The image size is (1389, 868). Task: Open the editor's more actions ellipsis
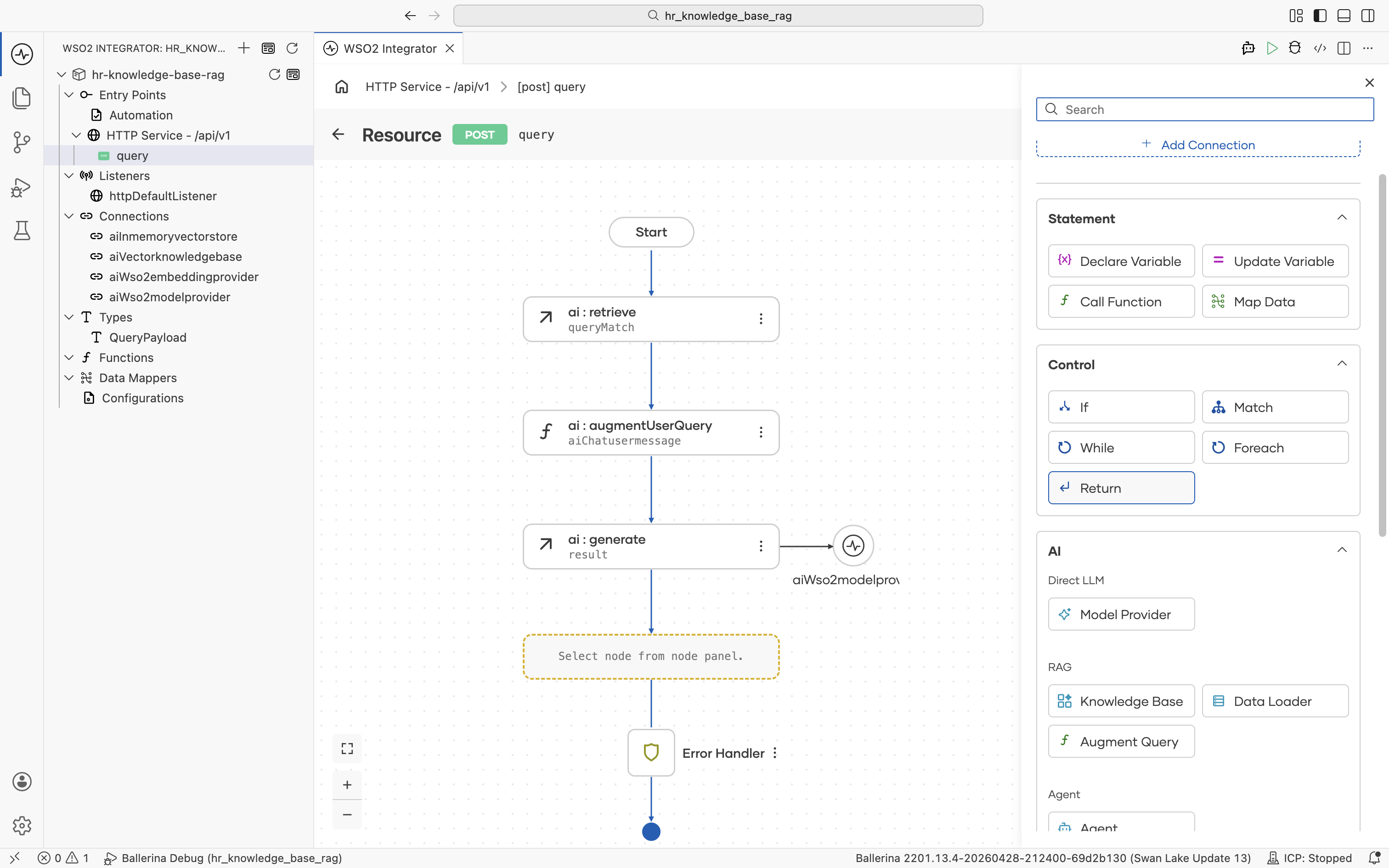1368,48
